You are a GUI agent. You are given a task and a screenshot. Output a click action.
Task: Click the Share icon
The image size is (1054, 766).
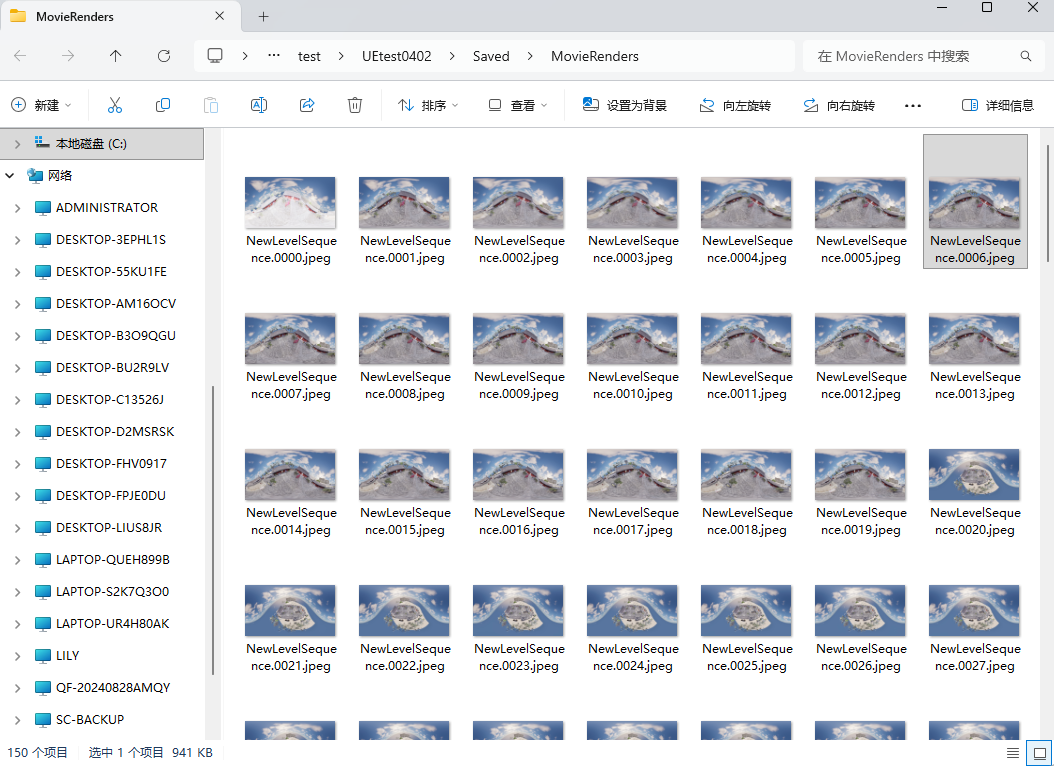tap(307, 105)
